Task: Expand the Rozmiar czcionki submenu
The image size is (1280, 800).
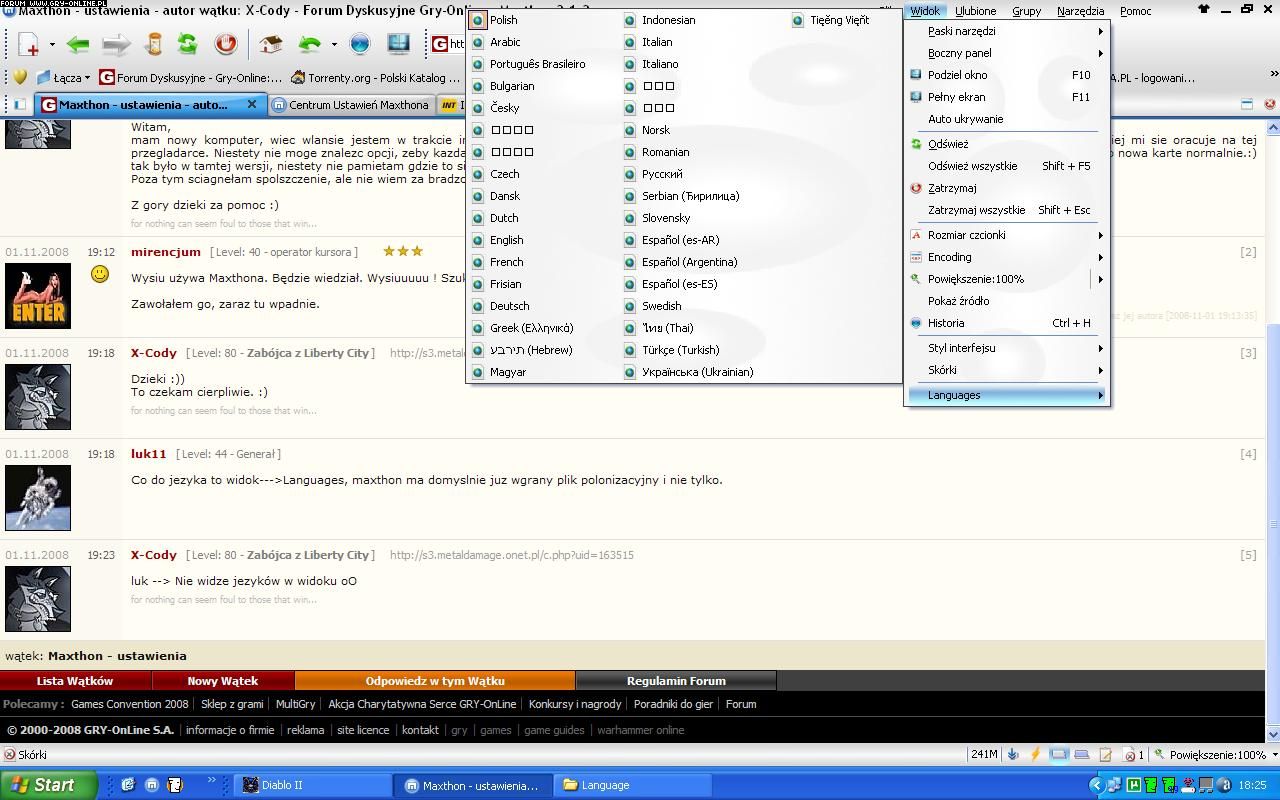Action: pyautogui.click(x=1007, y=235)
